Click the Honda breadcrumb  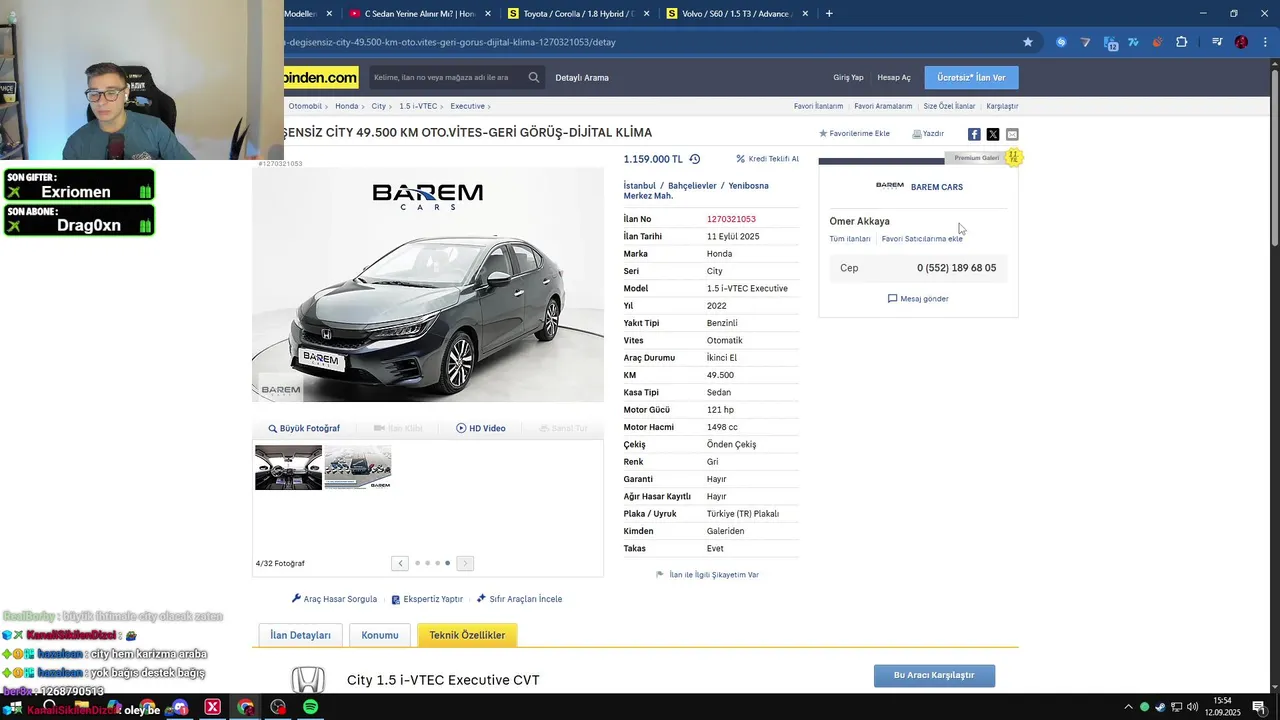[346, 106]
